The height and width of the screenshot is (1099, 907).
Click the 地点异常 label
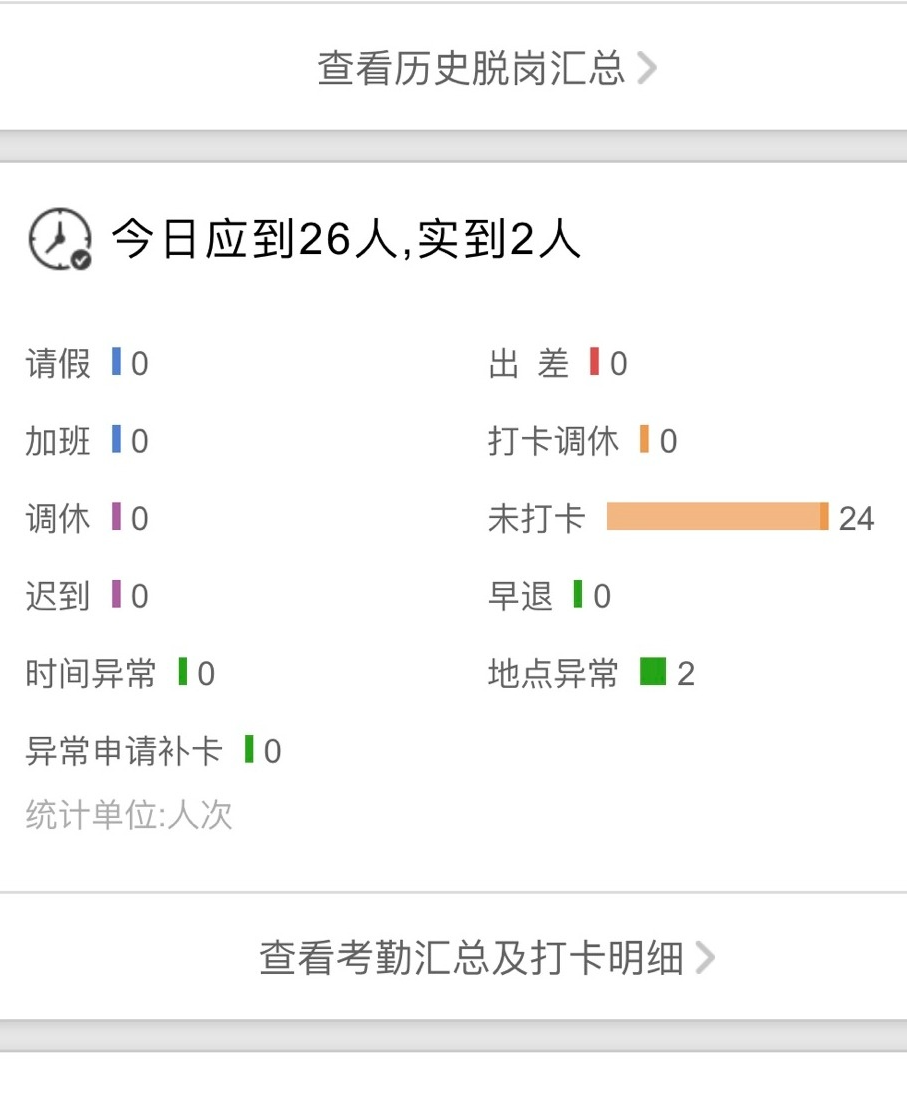point(553,674)
